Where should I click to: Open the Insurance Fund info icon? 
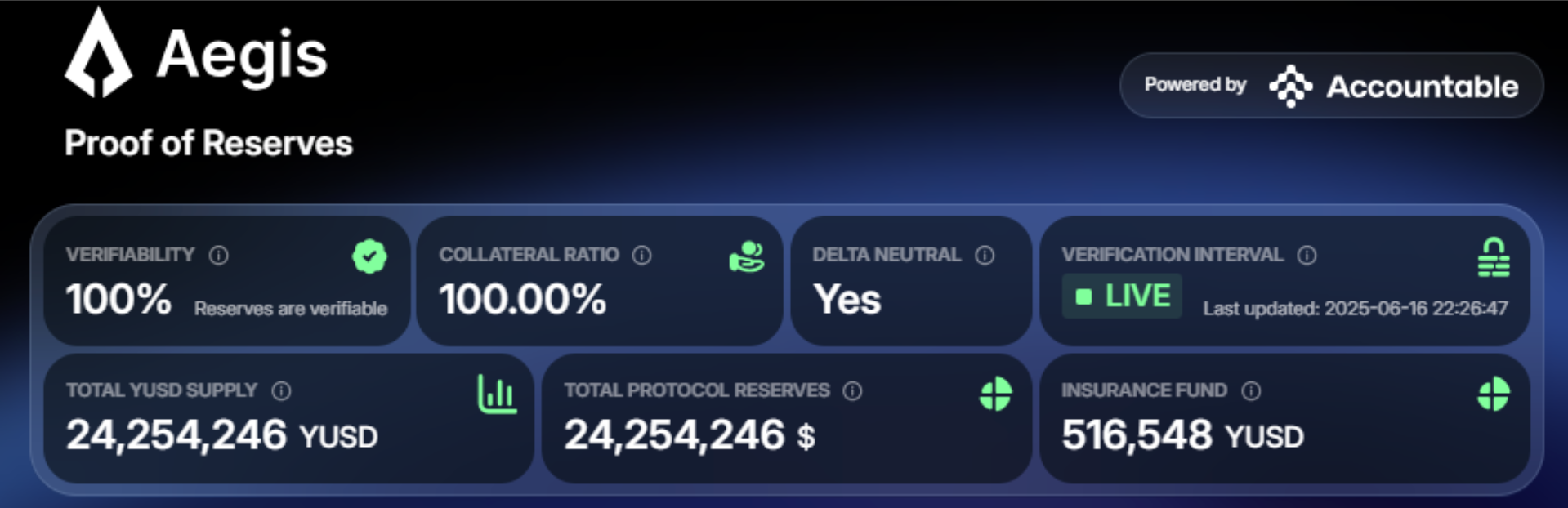1251,390
